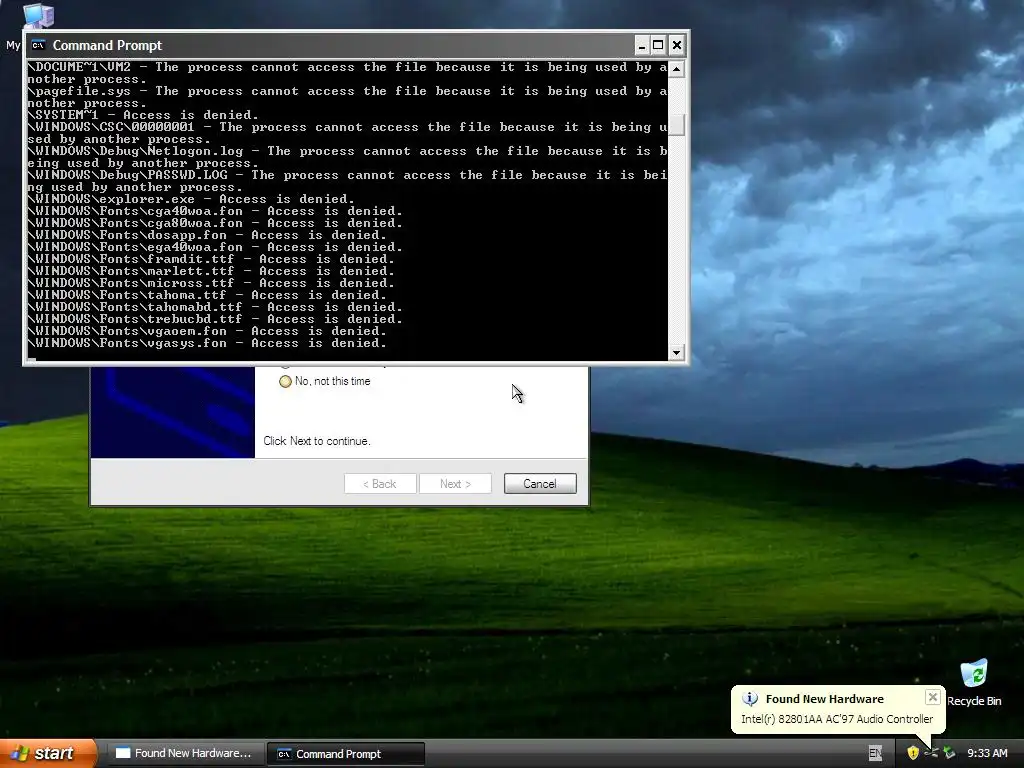Select the Recycle Bin desktop icon
Screen dimensions: 1024x768
point(974,683)
